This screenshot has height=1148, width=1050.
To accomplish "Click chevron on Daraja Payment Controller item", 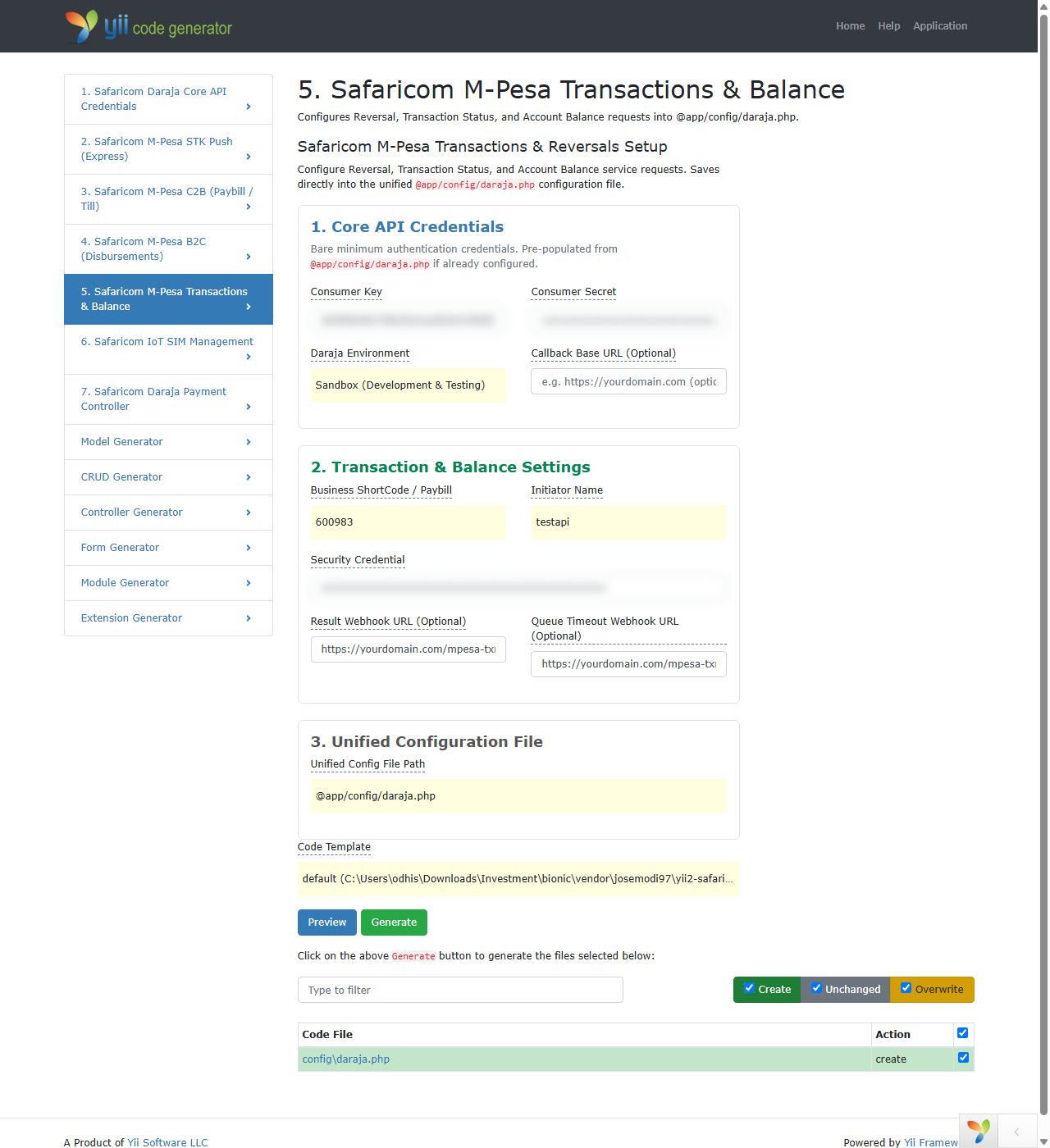I will [249, 407].
